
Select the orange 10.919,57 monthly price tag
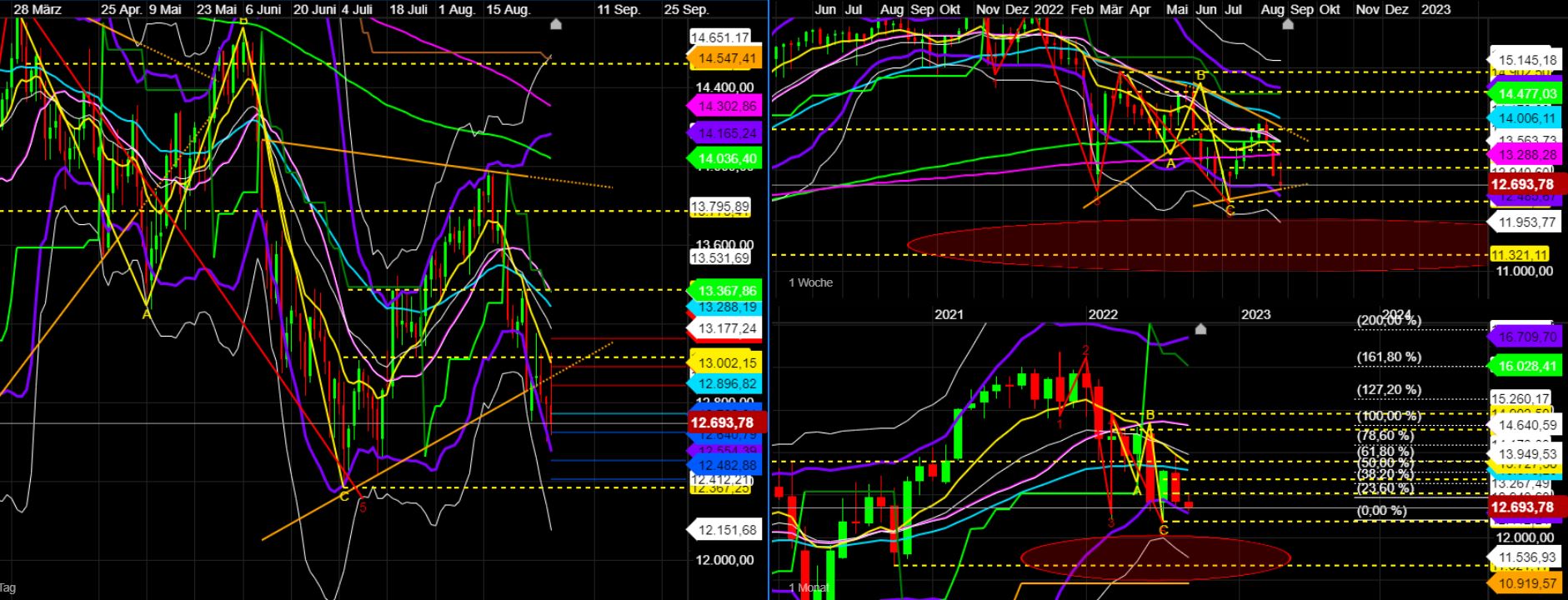coord(1524,583)
